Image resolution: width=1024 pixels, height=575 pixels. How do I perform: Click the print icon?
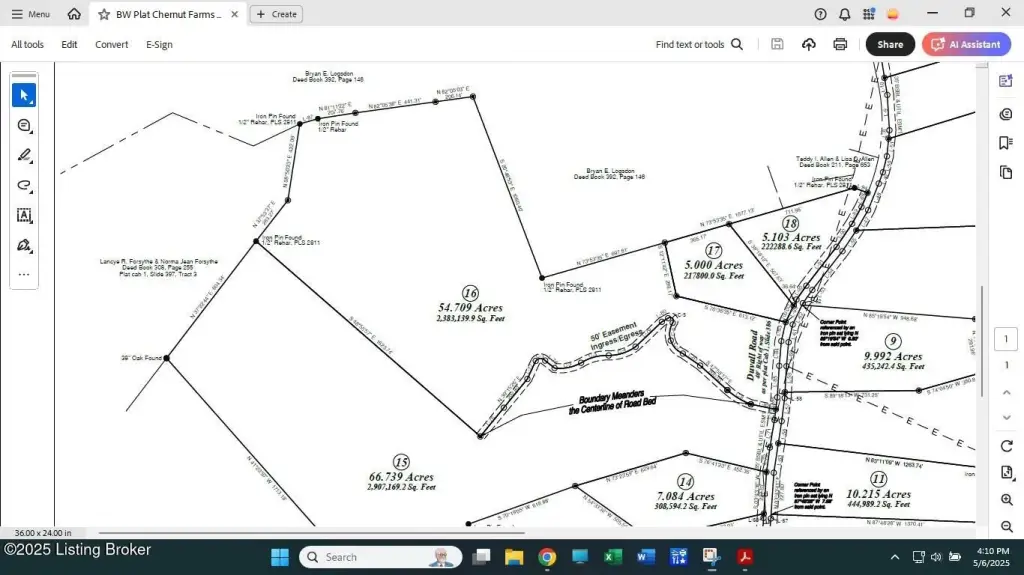pos(840,44)
